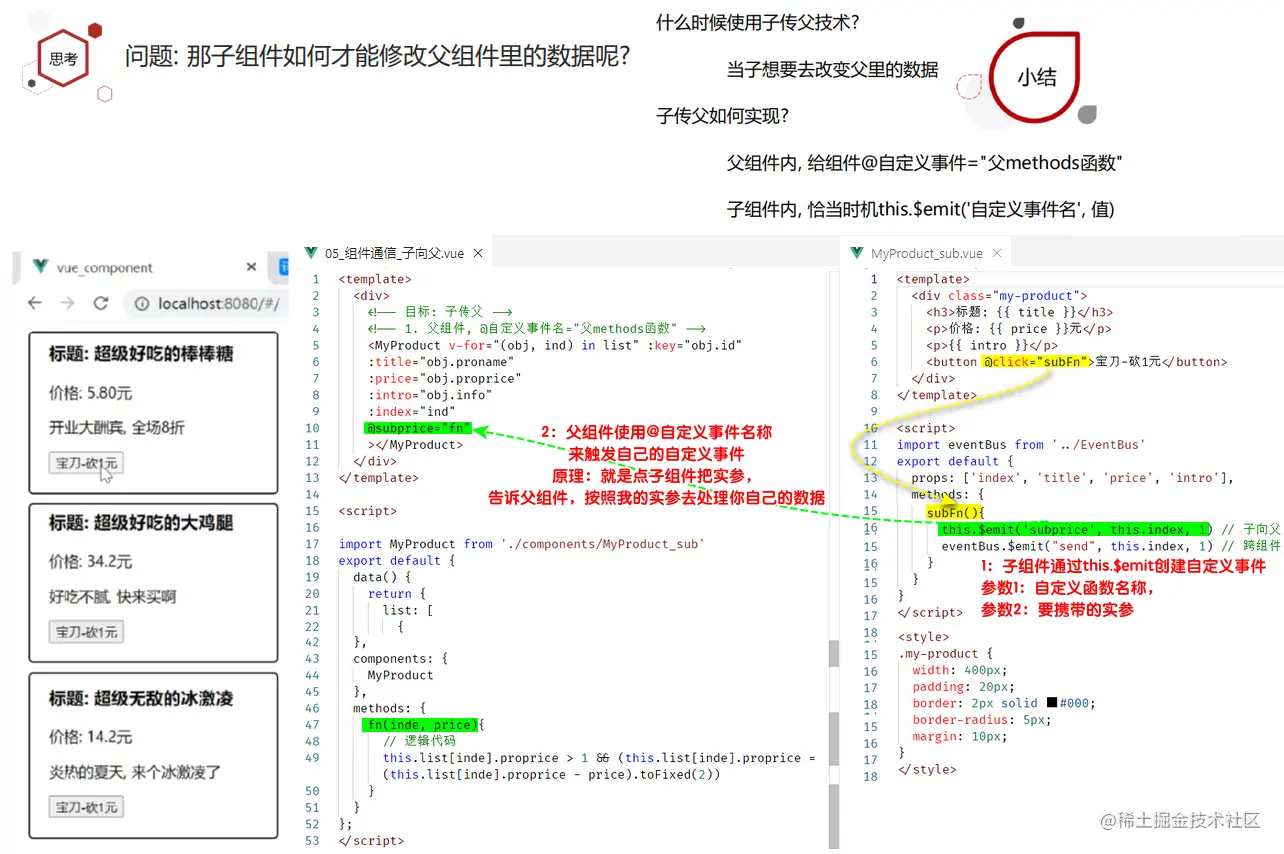
Task: Click the eventBus.$emit("send", this.index, 1) line
Action: click(x=1076, y=546)
